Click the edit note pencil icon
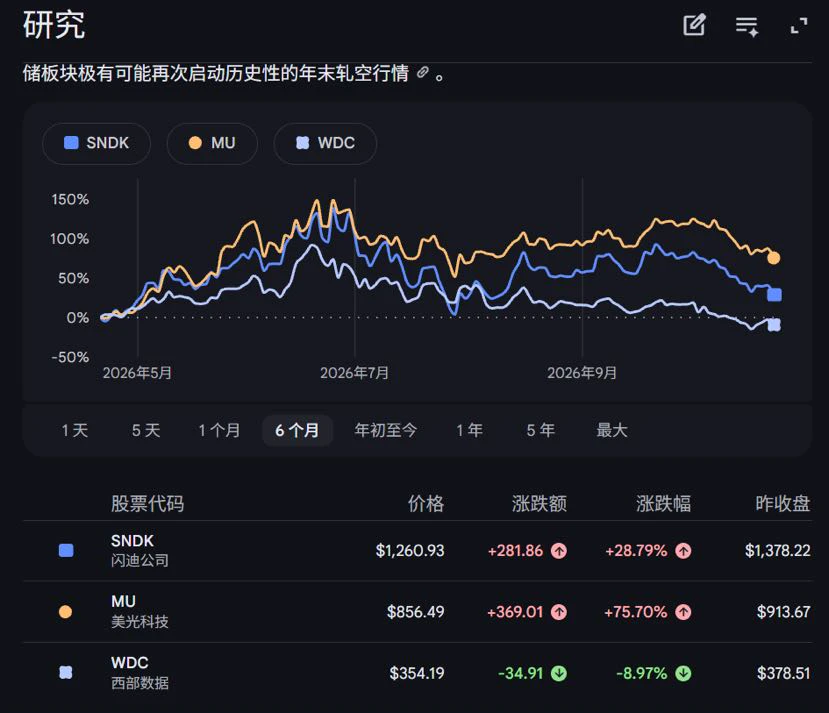The image size is (829, 713). click(694, 25)
